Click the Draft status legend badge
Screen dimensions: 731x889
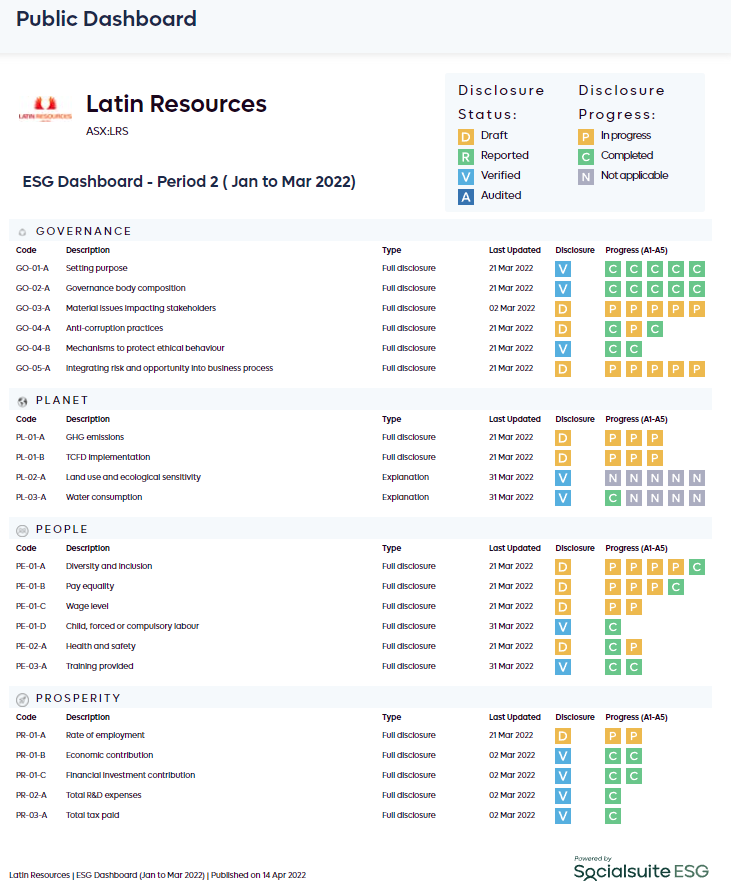click(466, 137)
